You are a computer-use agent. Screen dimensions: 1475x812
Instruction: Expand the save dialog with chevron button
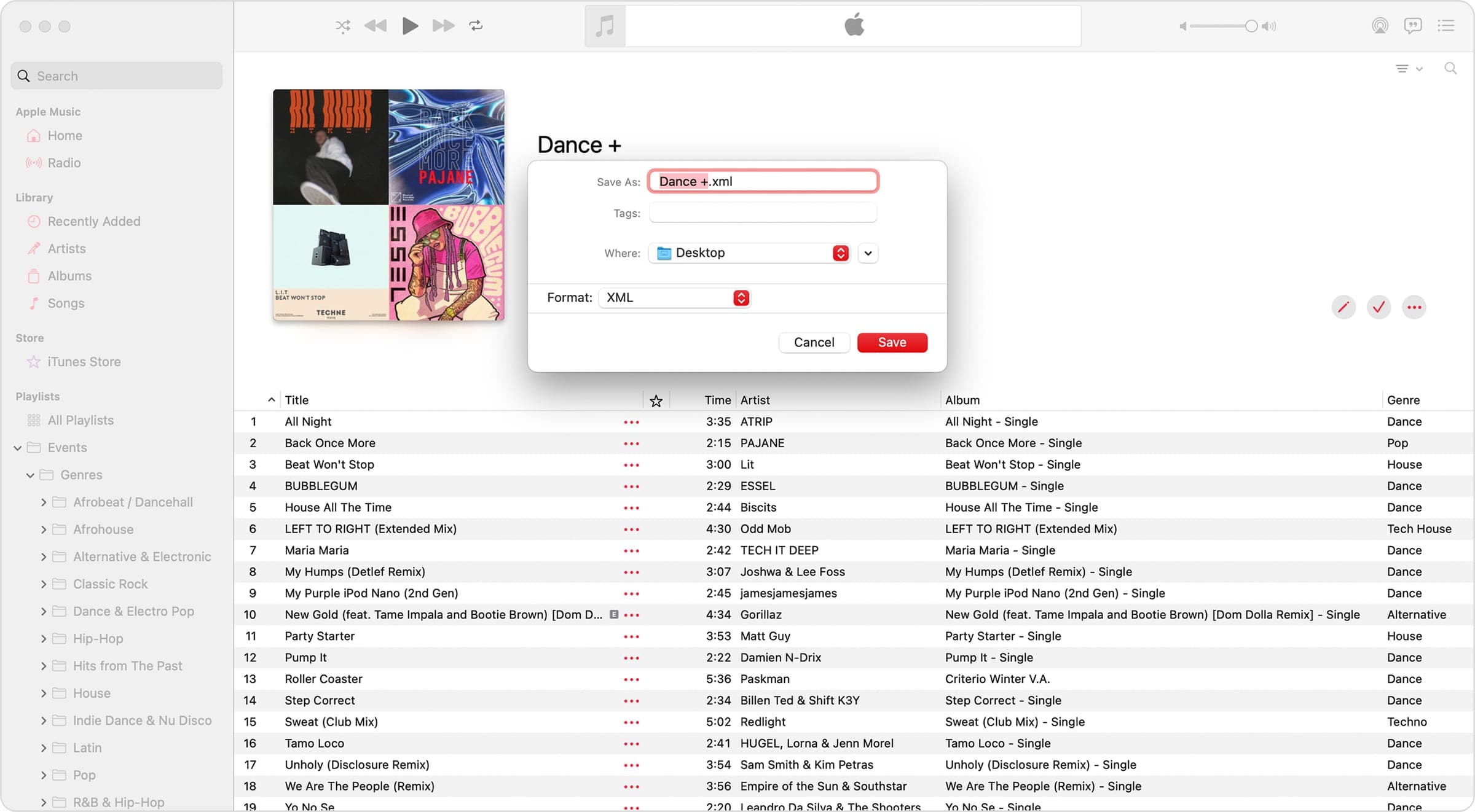click(x=868, y=253)
